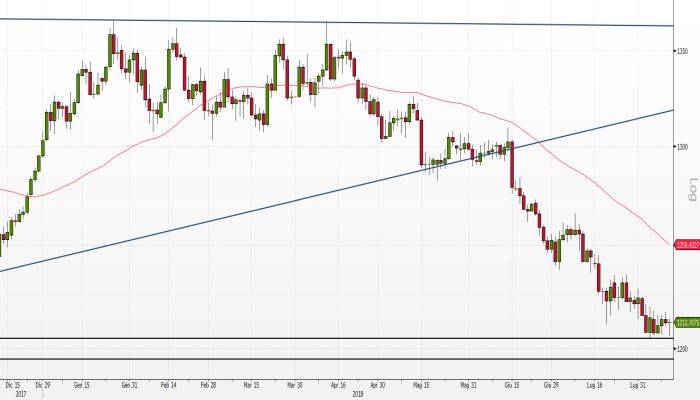
Task: Click the Log scale label
Action: tap(692, 187)
